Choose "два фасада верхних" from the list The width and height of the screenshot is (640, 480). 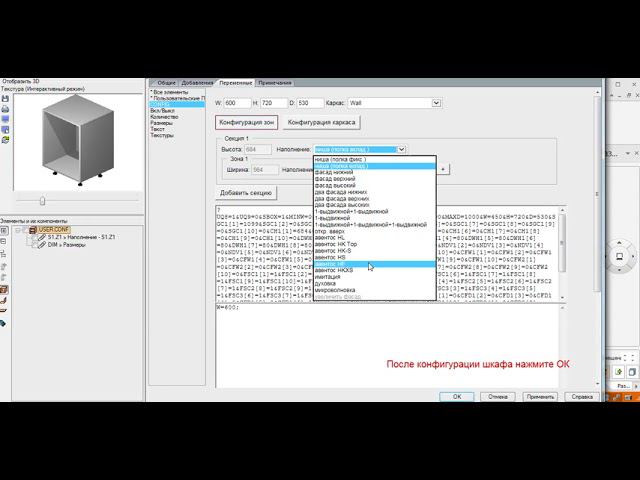pos(374,198)
